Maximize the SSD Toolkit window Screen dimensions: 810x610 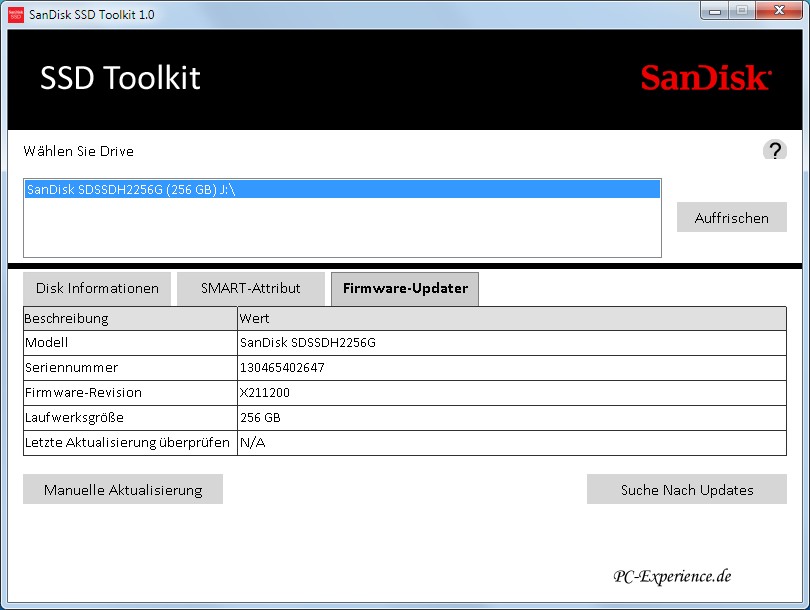pos(742,11)
